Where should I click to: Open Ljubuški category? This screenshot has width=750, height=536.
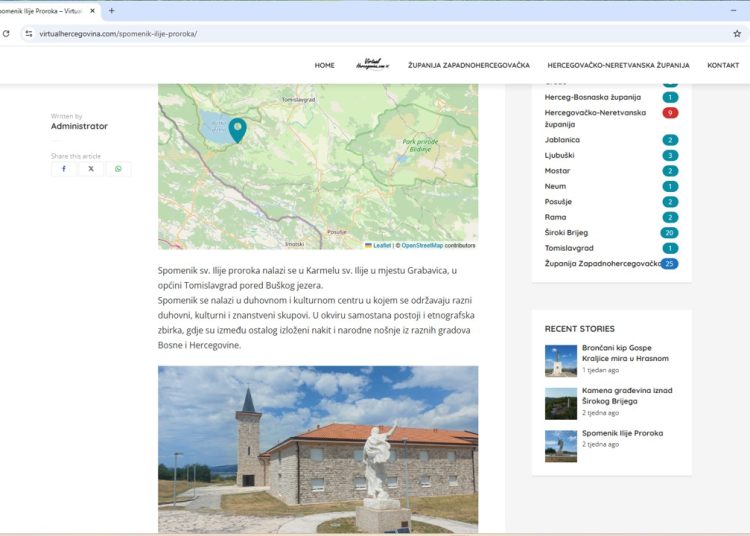pos(559,155)
